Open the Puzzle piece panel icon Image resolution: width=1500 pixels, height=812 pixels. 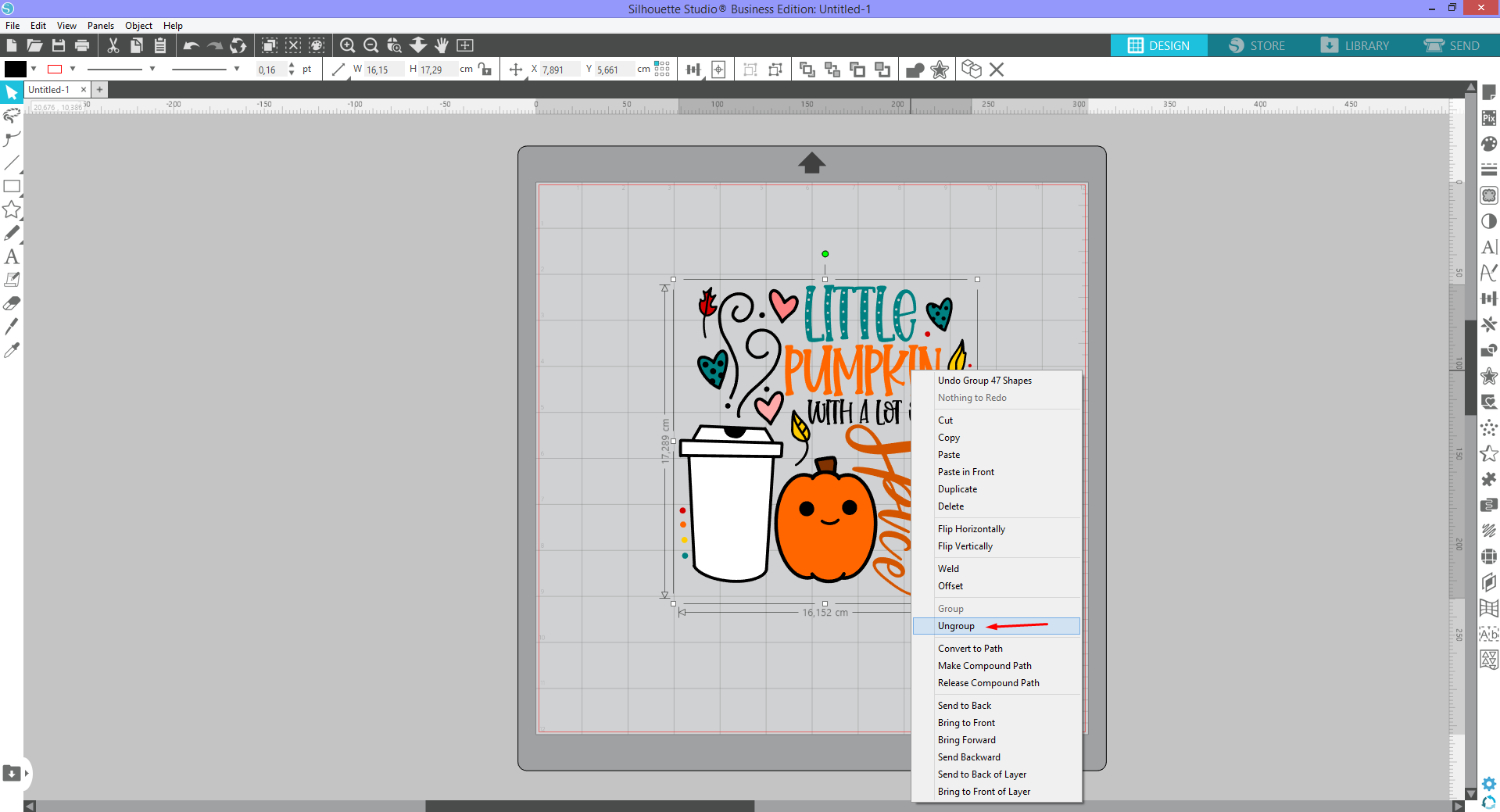(1488, 479)
